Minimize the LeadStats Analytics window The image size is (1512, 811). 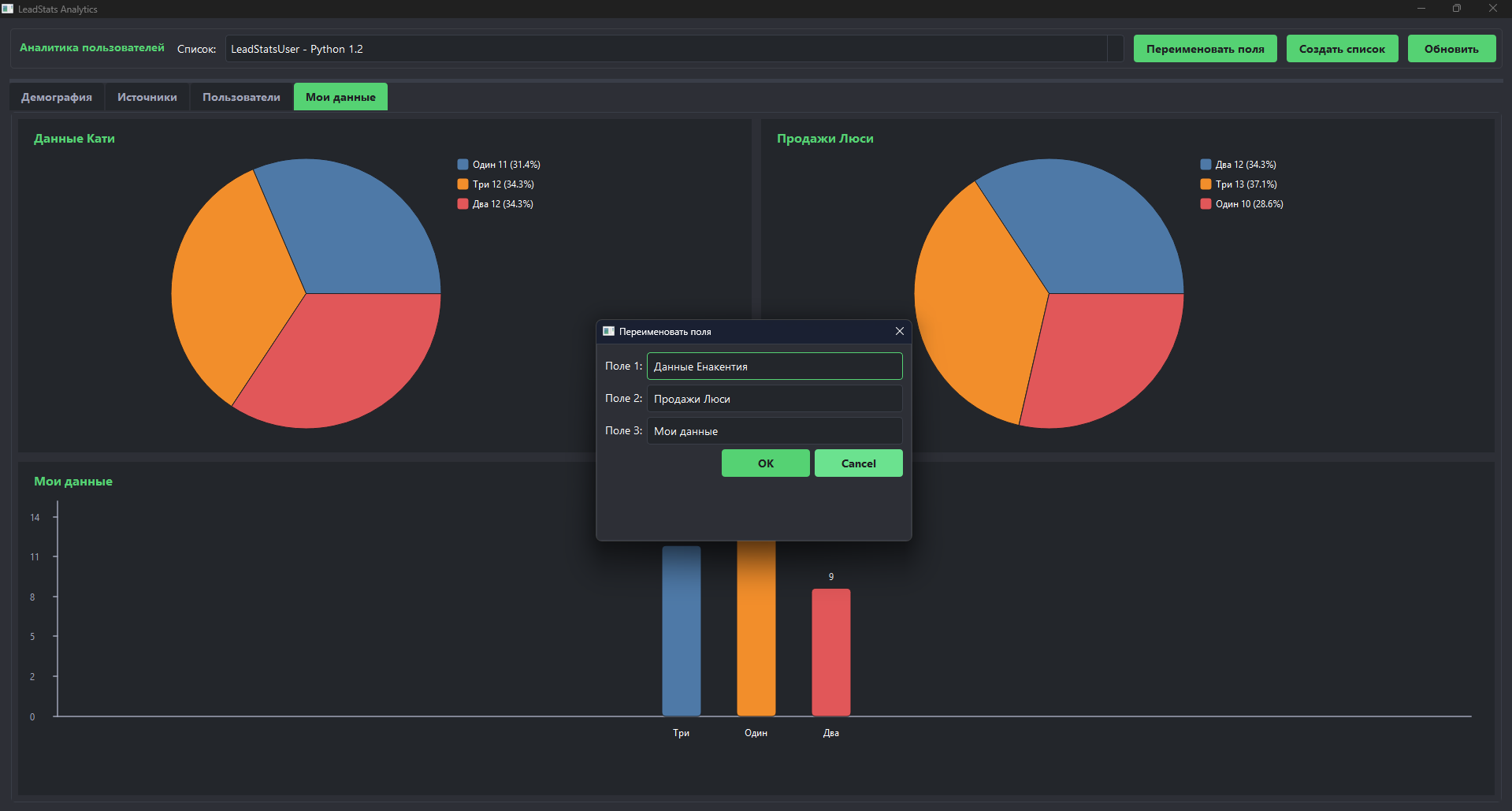pos(1421,9)
